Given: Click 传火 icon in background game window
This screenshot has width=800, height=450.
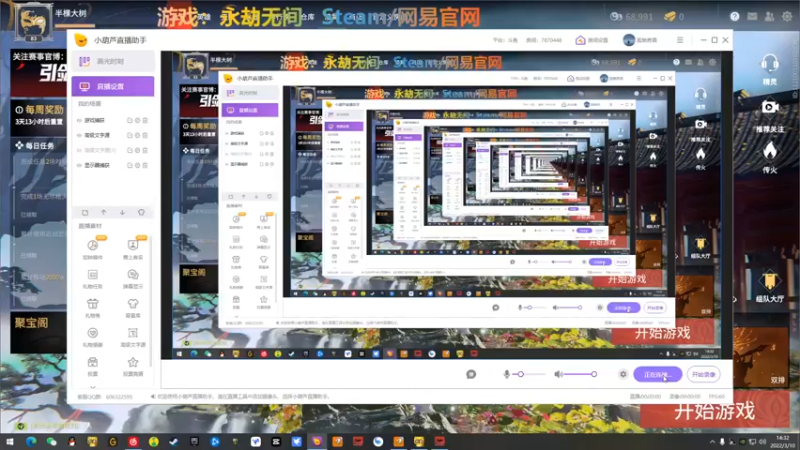Looking at the screenshot, I should (770, 158).
